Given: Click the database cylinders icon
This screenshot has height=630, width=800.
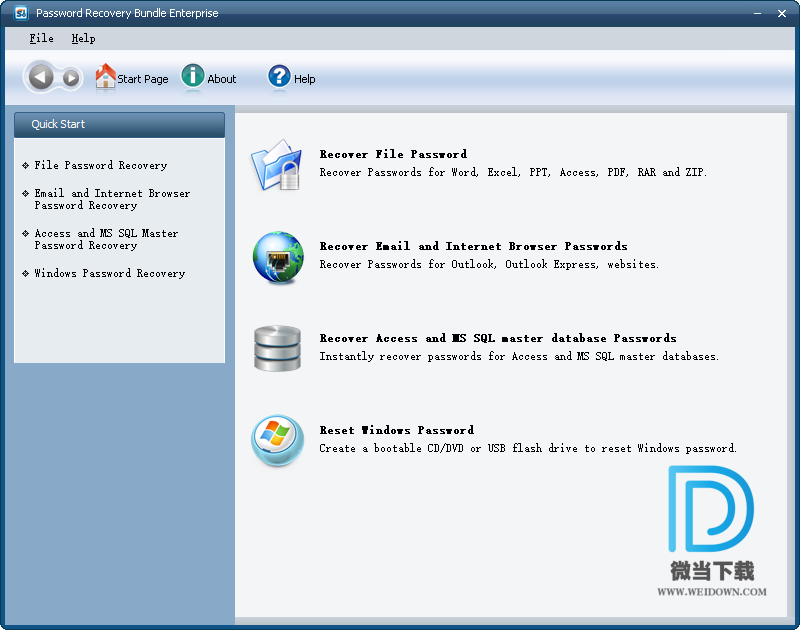Looking at the screenshot, I should click(277, 348).
